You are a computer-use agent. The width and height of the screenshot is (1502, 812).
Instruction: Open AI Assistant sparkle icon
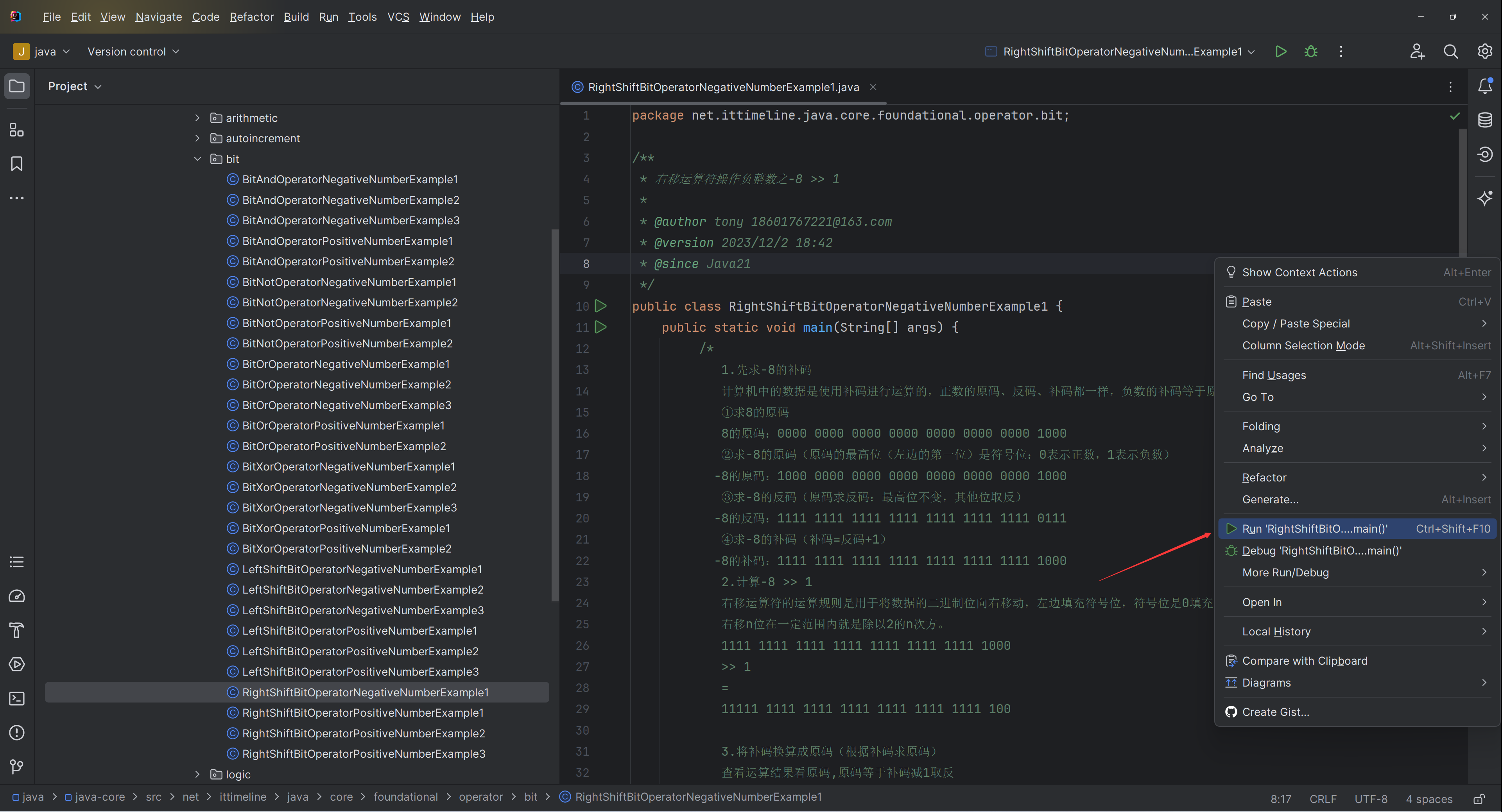tap(1485, 198)
